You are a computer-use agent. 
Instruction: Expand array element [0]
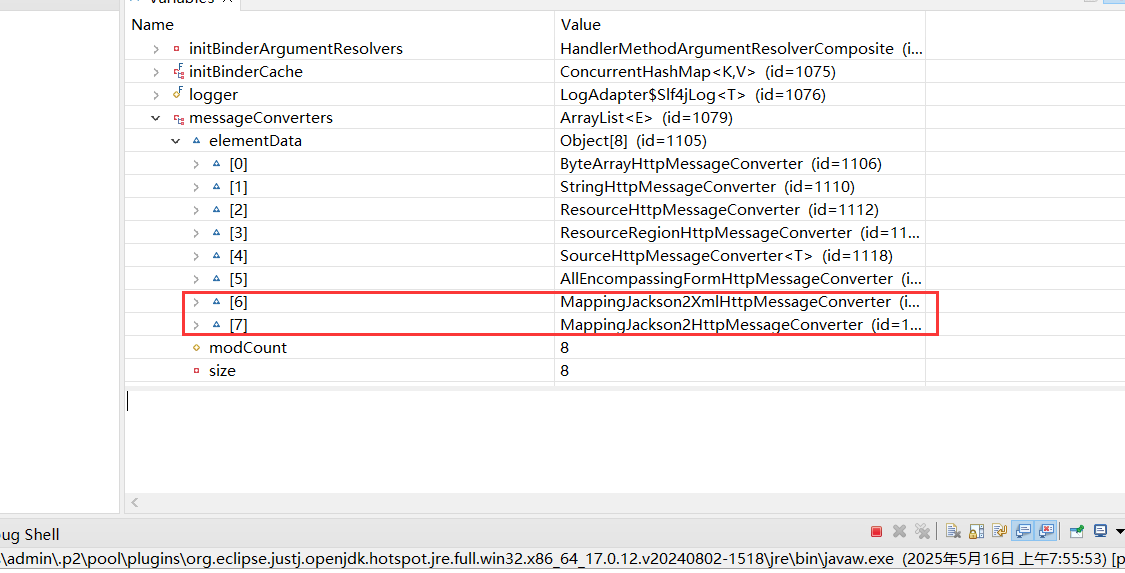click(196, 164)
